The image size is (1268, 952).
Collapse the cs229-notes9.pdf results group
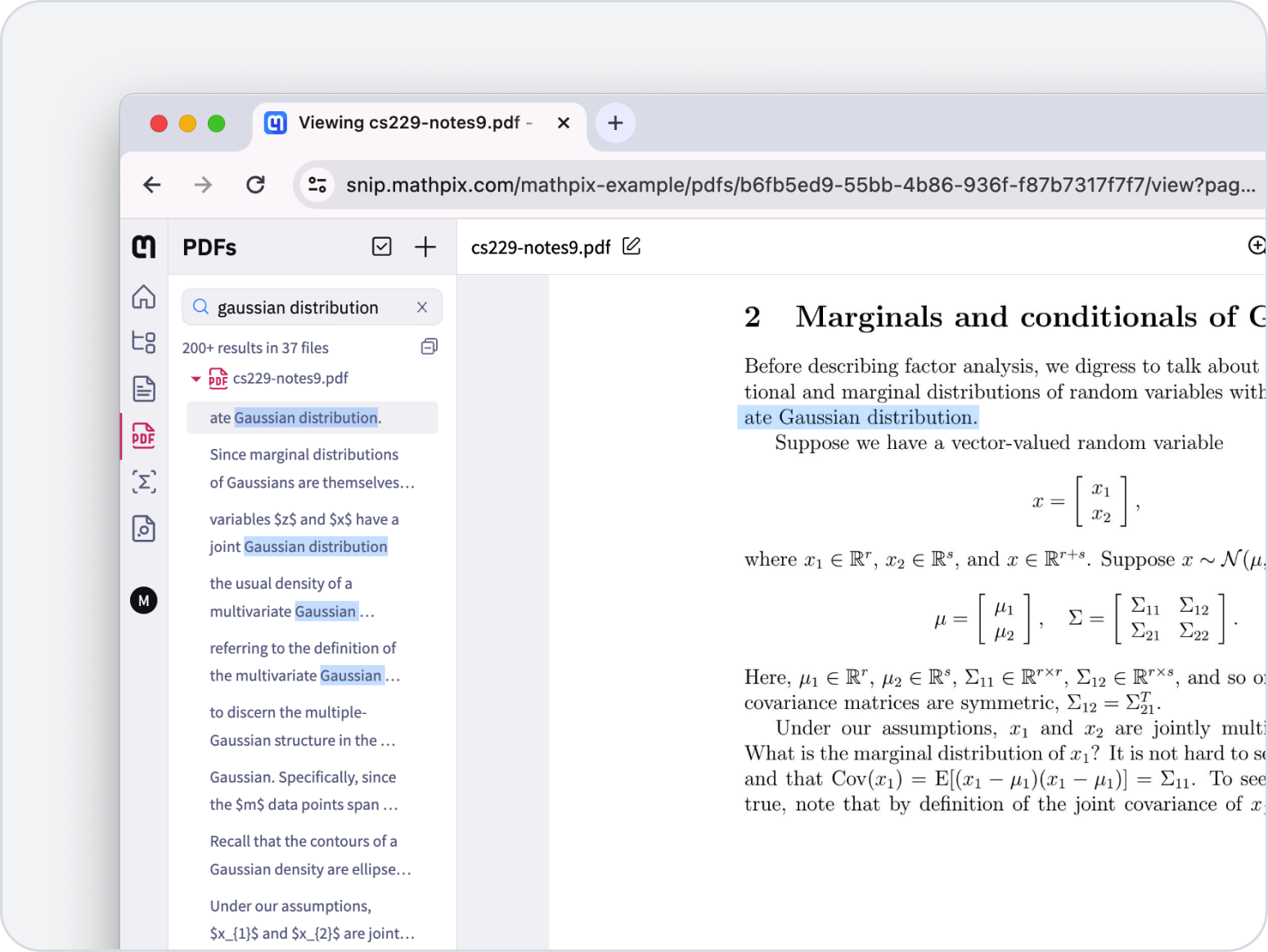coord(196,379)
